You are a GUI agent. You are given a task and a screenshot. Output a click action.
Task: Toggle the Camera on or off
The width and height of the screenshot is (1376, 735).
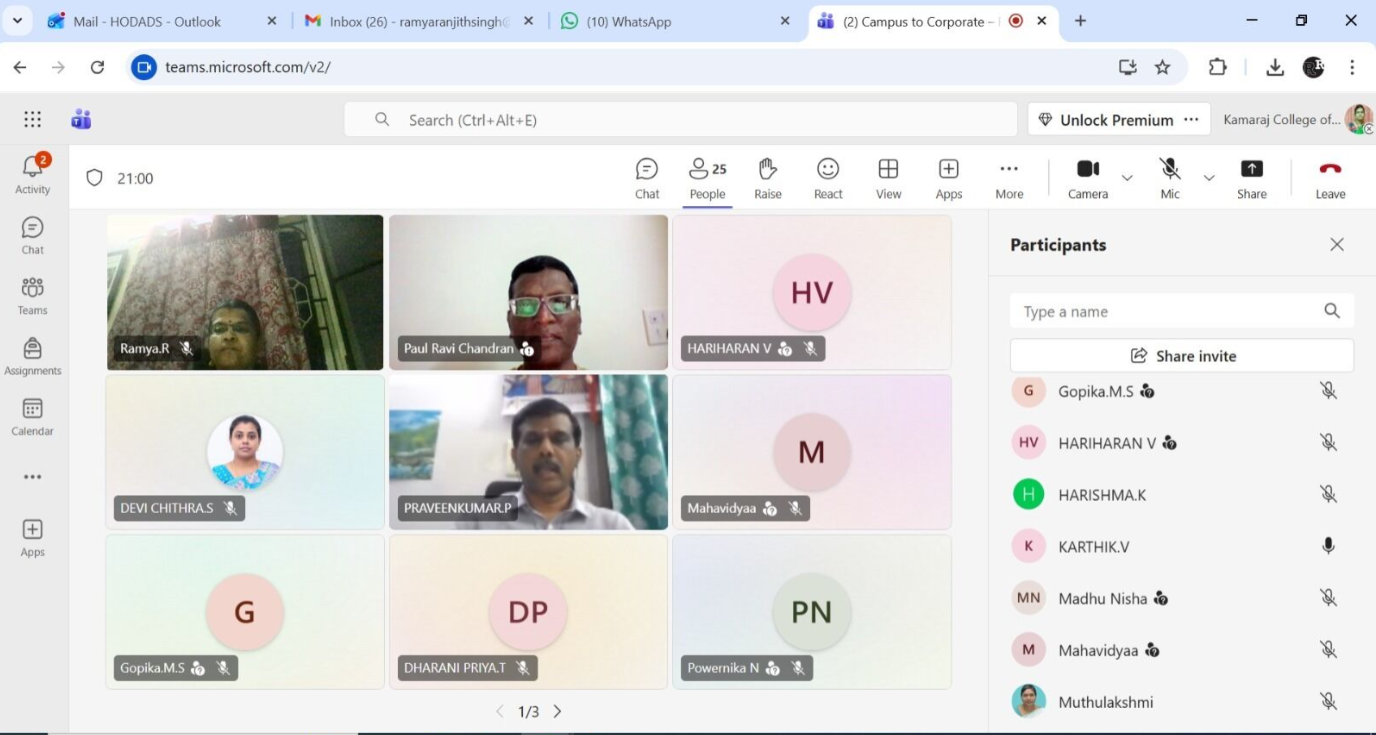pos(1087,178)
